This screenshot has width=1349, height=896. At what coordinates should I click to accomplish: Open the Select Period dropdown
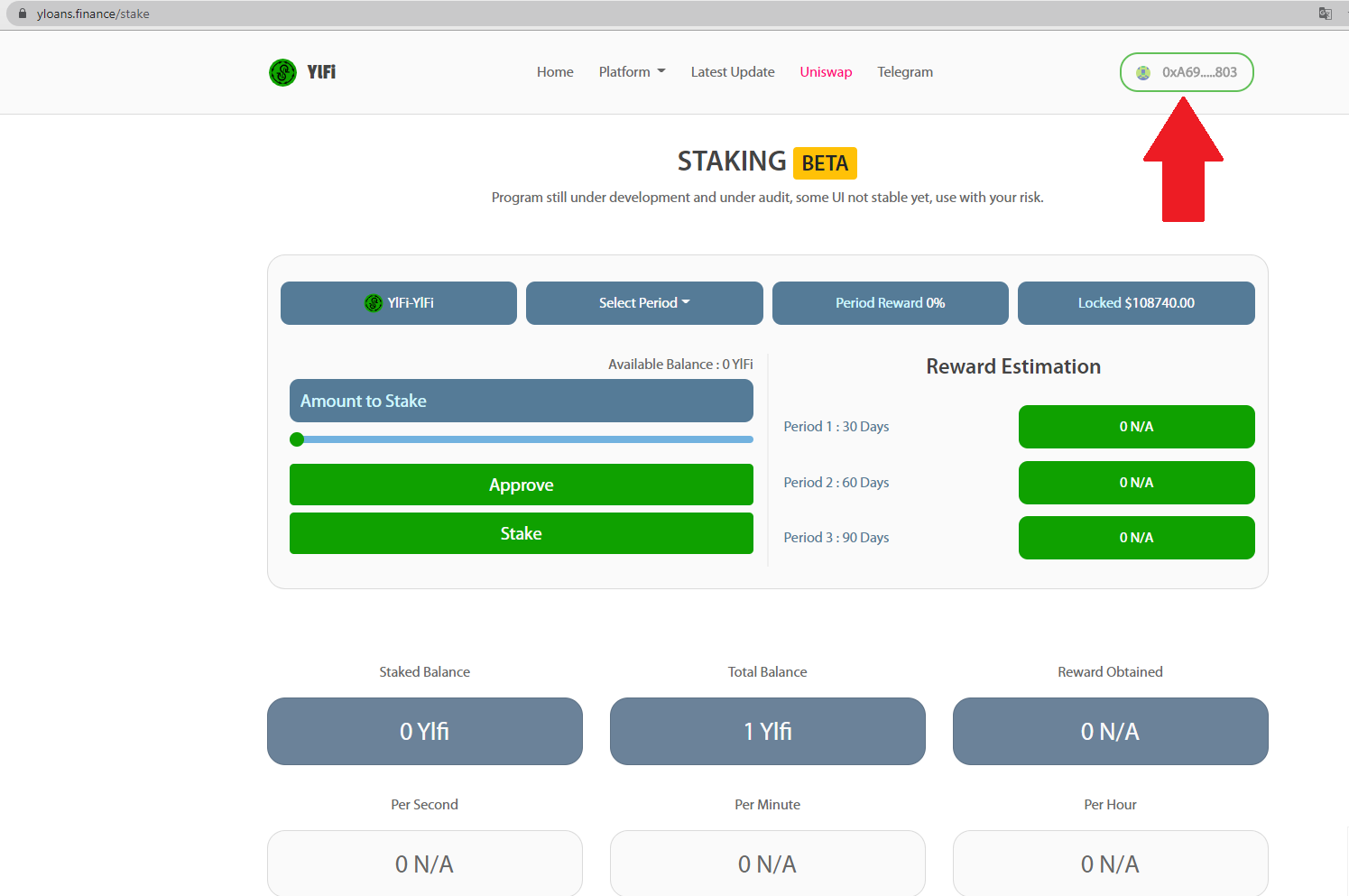(x=644, y=303)
